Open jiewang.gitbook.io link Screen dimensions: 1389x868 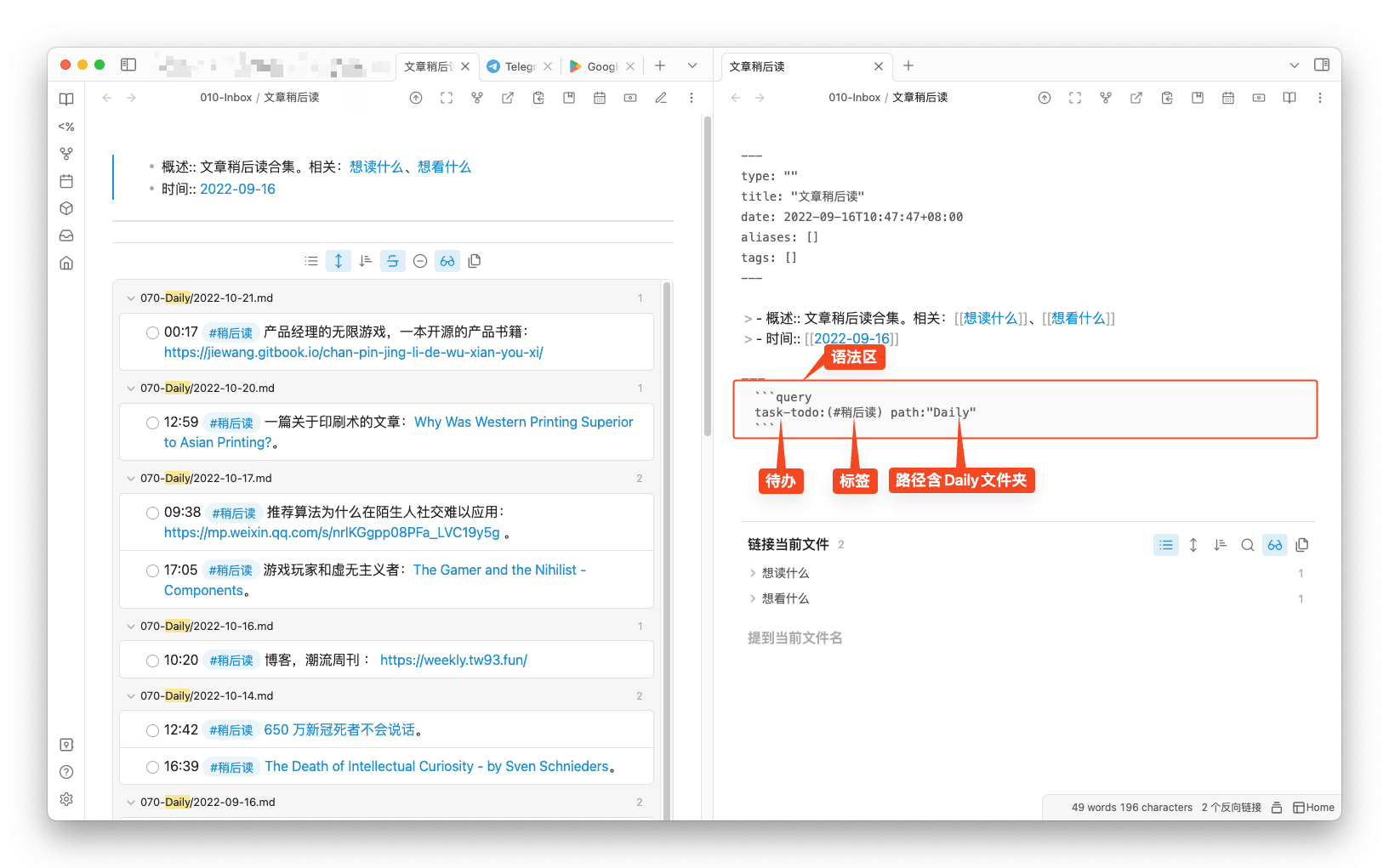pyautogui.click(x=354, y=352)
